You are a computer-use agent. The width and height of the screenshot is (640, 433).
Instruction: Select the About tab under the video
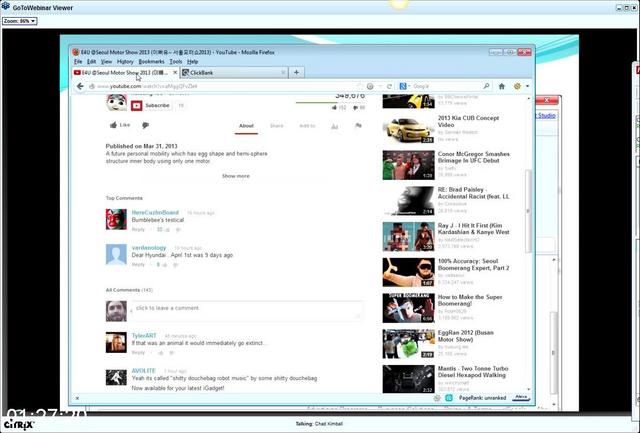(246, 126)
